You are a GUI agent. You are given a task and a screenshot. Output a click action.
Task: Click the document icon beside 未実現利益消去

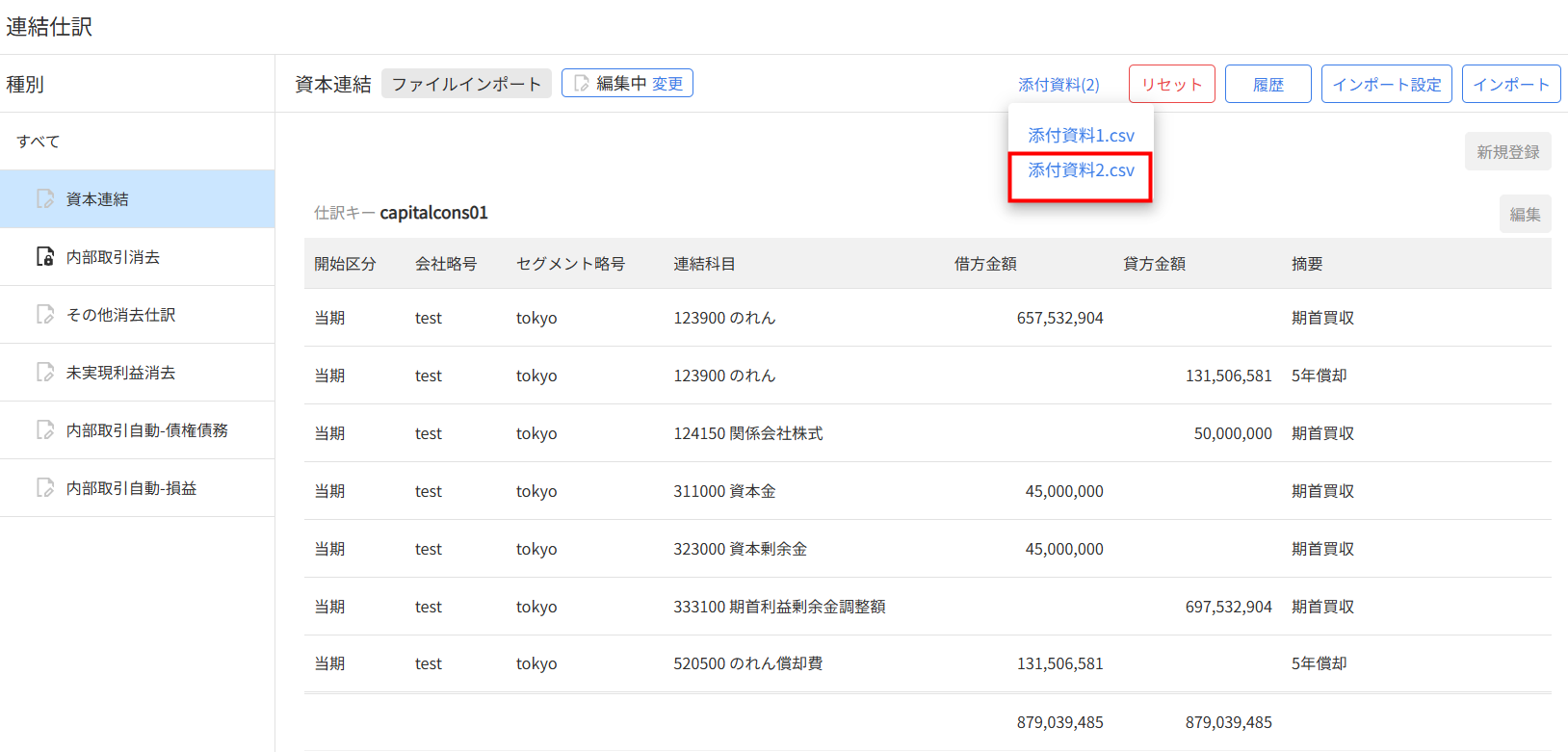click(45, 373)
